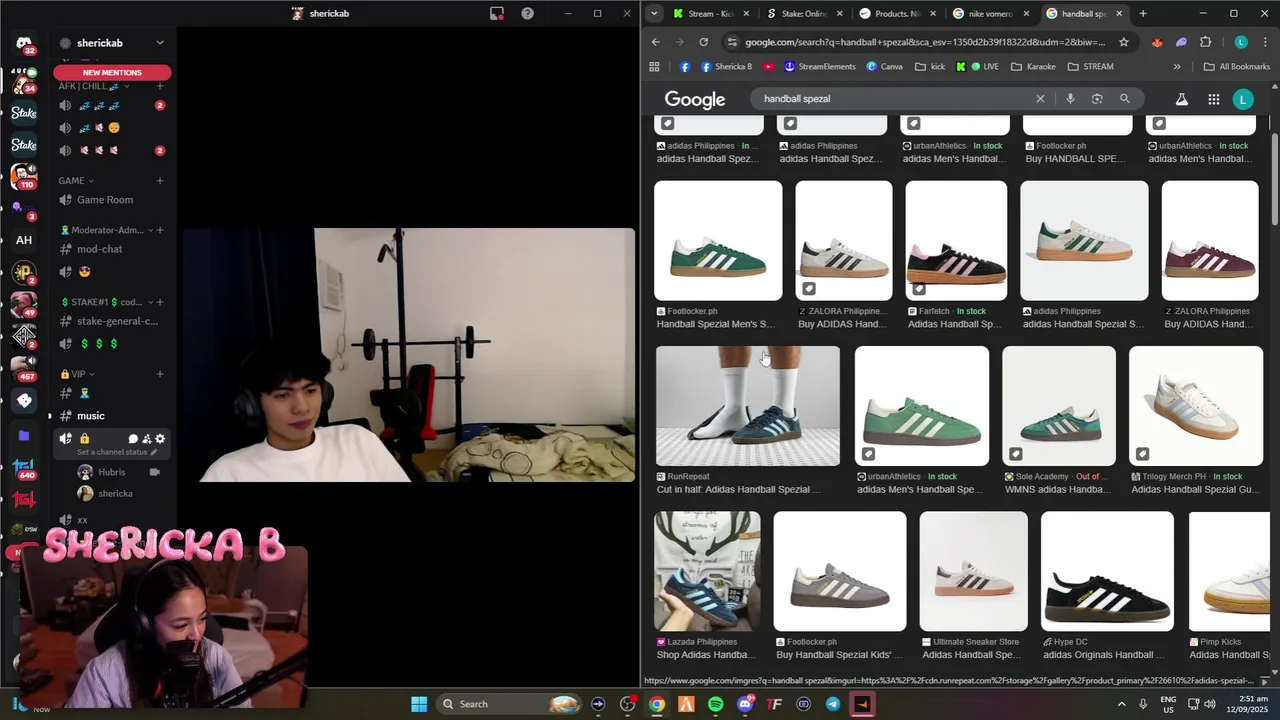This screenshot has width=1280, height=720.
Task: Switch to Stream - Kick tab
Action: pos(710,13)
